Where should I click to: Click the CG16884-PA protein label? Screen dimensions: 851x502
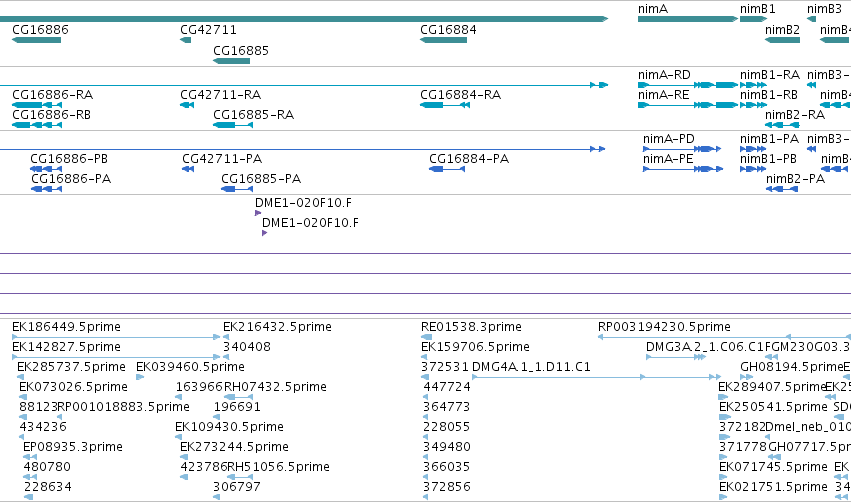point(469,159)
